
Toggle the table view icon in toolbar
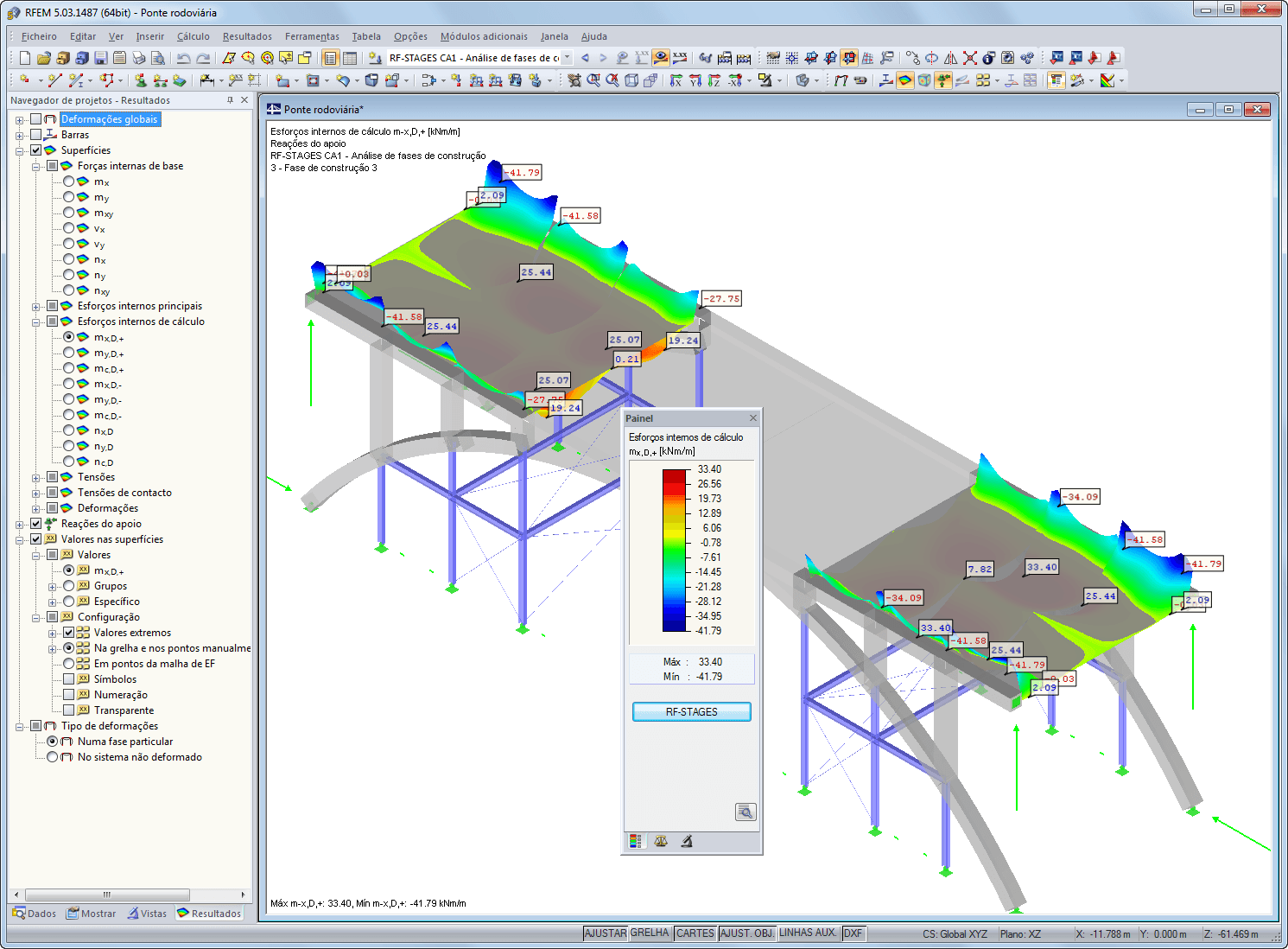(349, 58)
